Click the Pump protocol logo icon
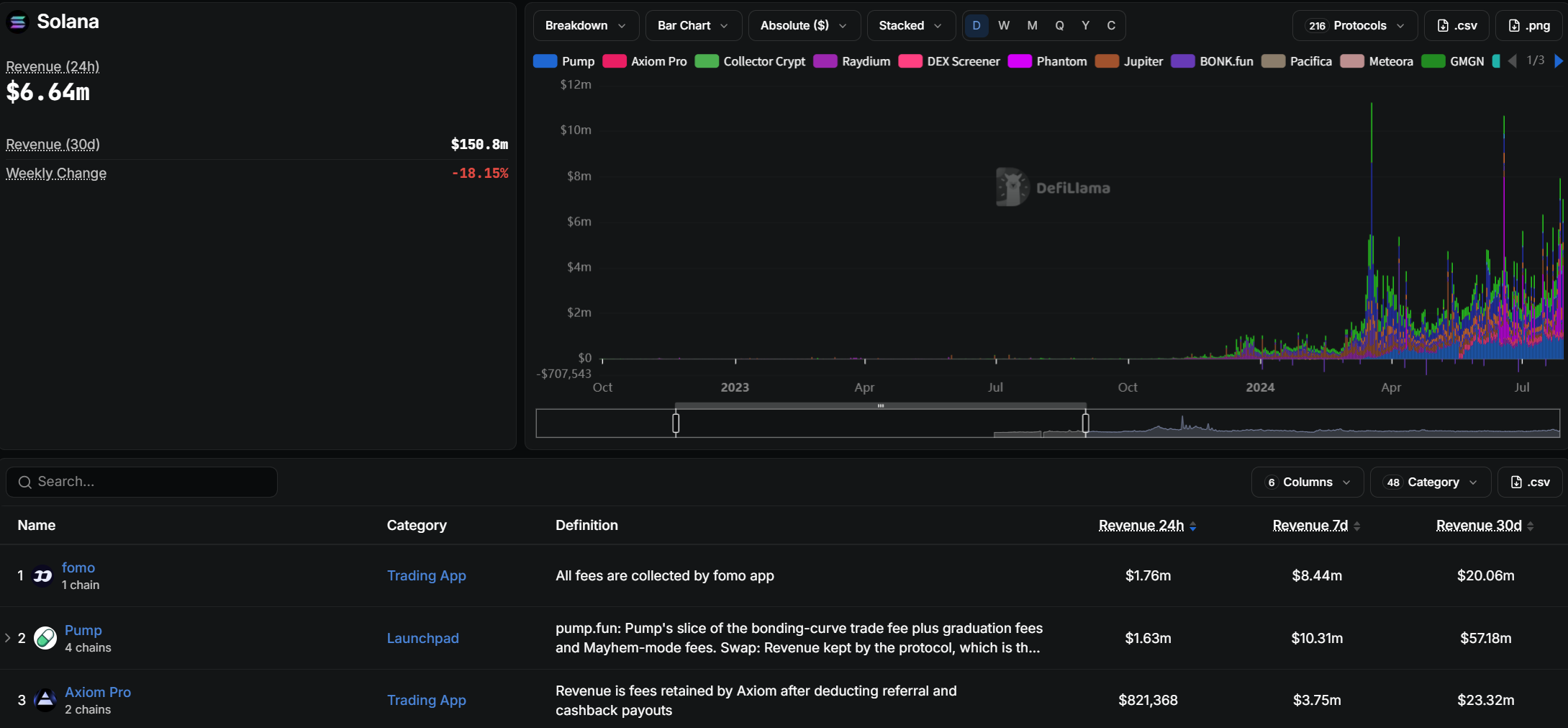Image resolution: width=1568 pixels, height=728 pixels. coord(45,638)
